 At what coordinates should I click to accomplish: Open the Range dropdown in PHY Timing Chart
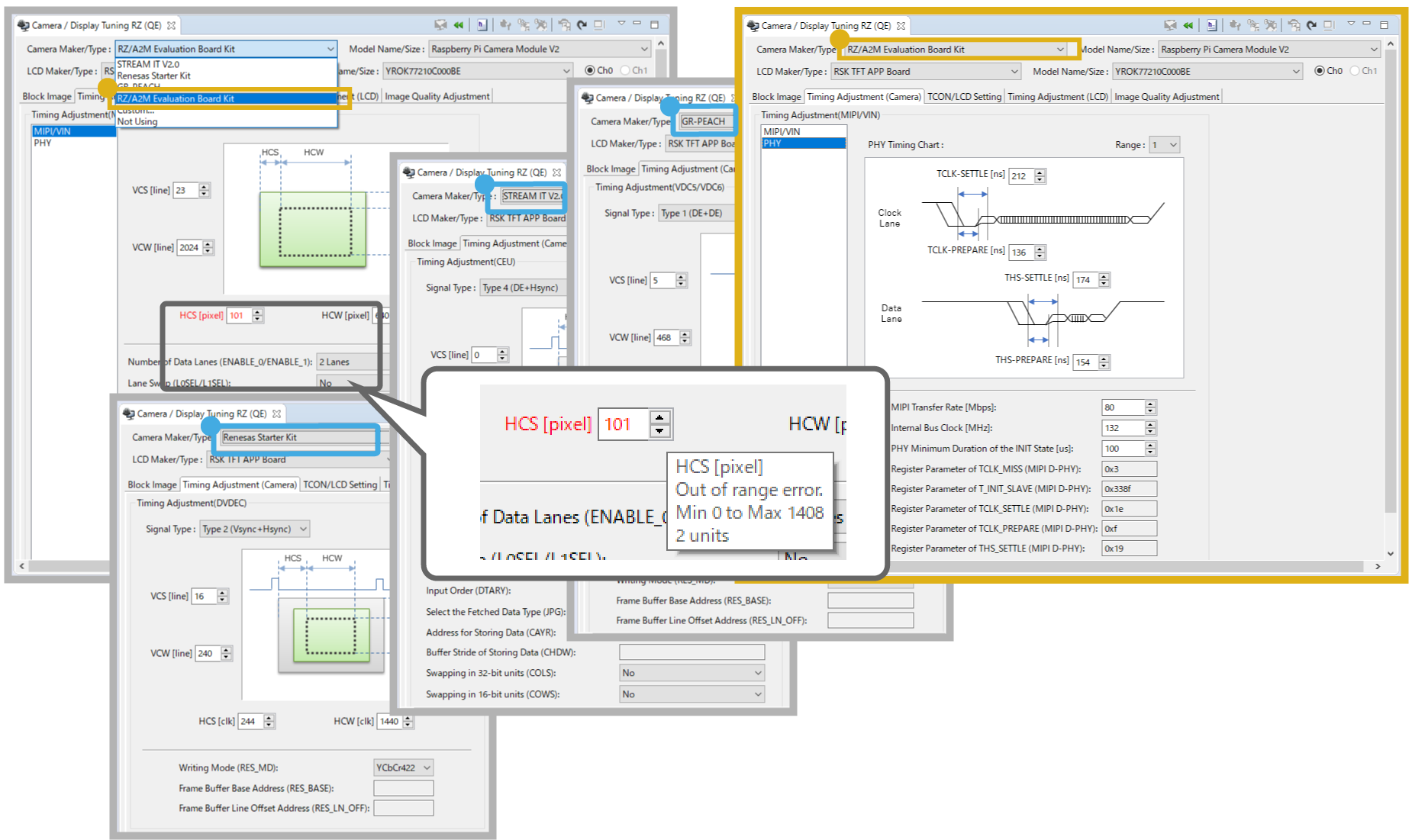tap(1165, 144)
